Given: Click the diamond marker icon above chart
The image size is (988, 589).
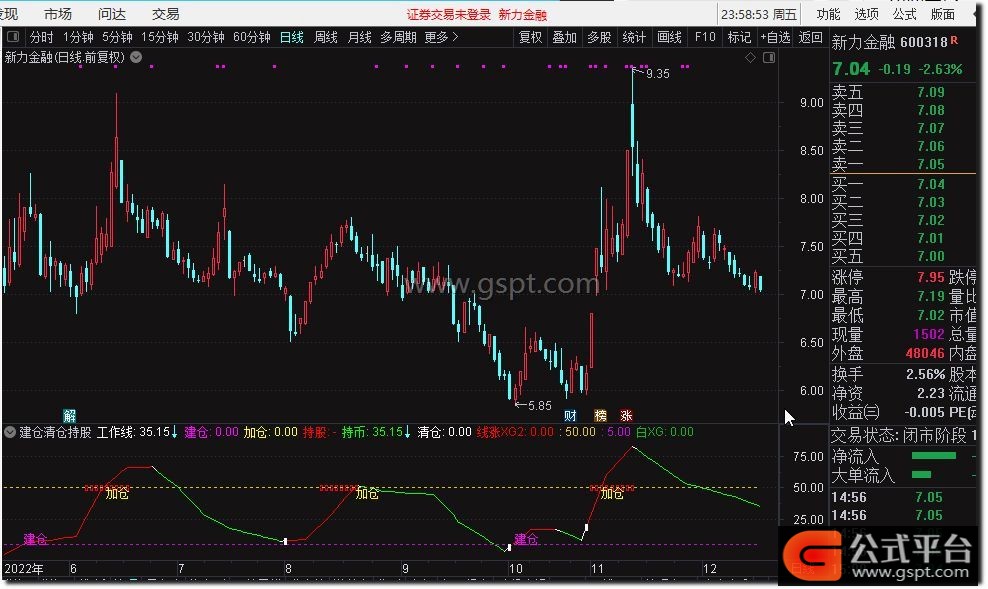Looking at the screenshot, I should (x=750, y=57).
